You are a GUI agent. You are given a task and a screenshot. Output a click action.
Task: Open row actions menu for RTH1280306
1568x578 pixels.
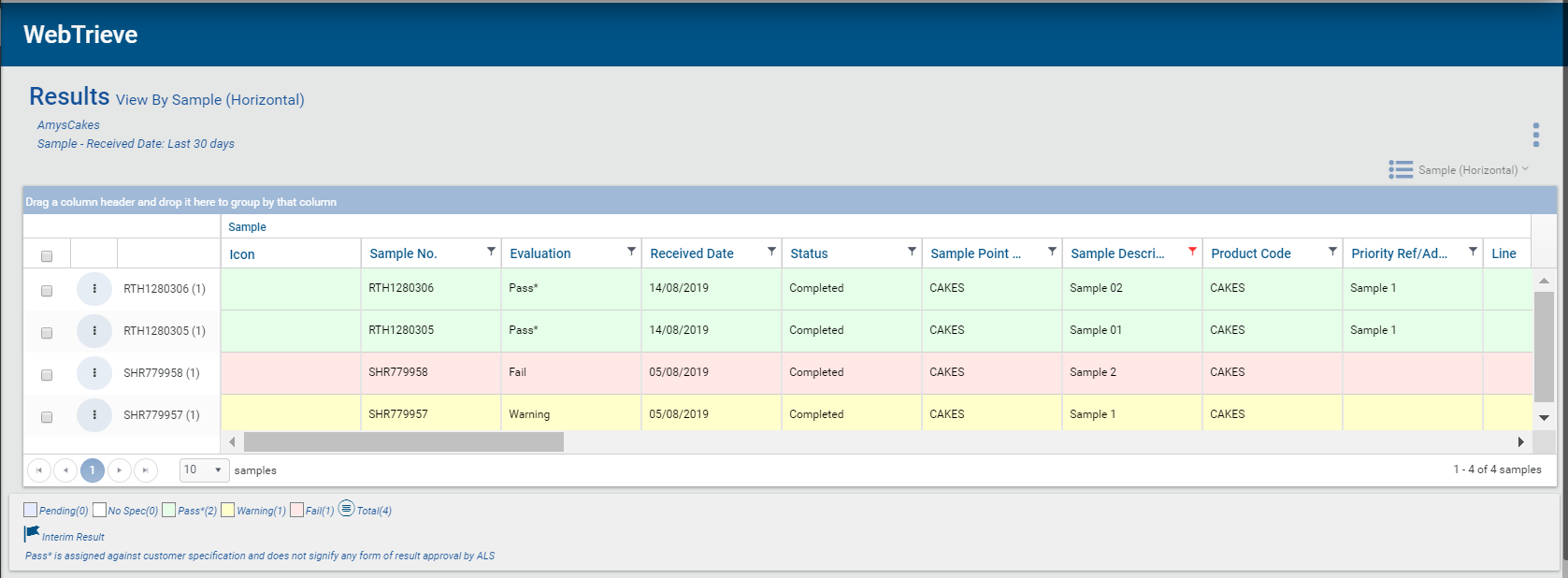click(94, 289)
